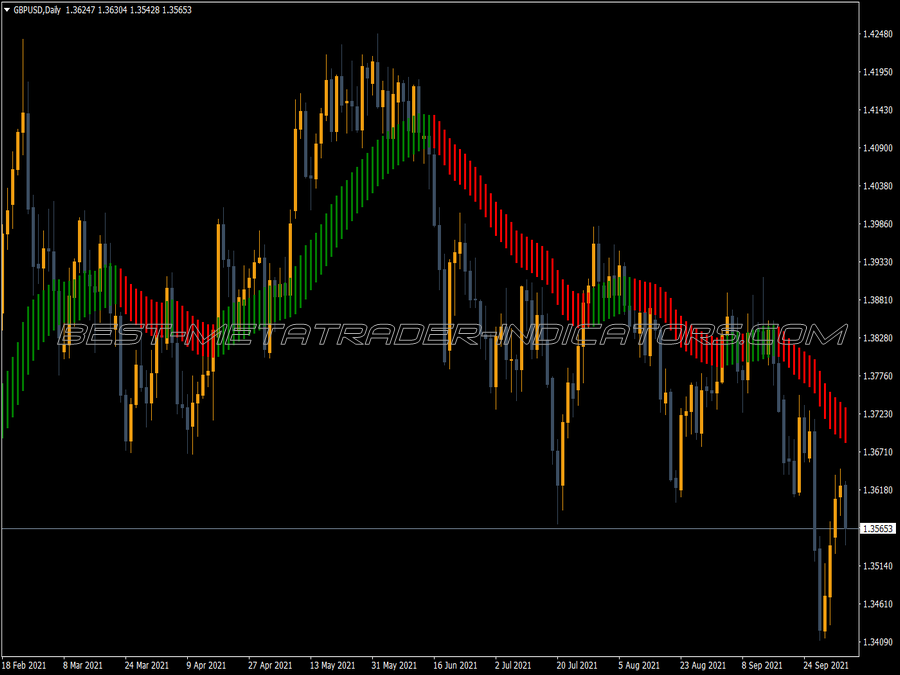Click price axis label 1.36180

(x=878, y=490)
